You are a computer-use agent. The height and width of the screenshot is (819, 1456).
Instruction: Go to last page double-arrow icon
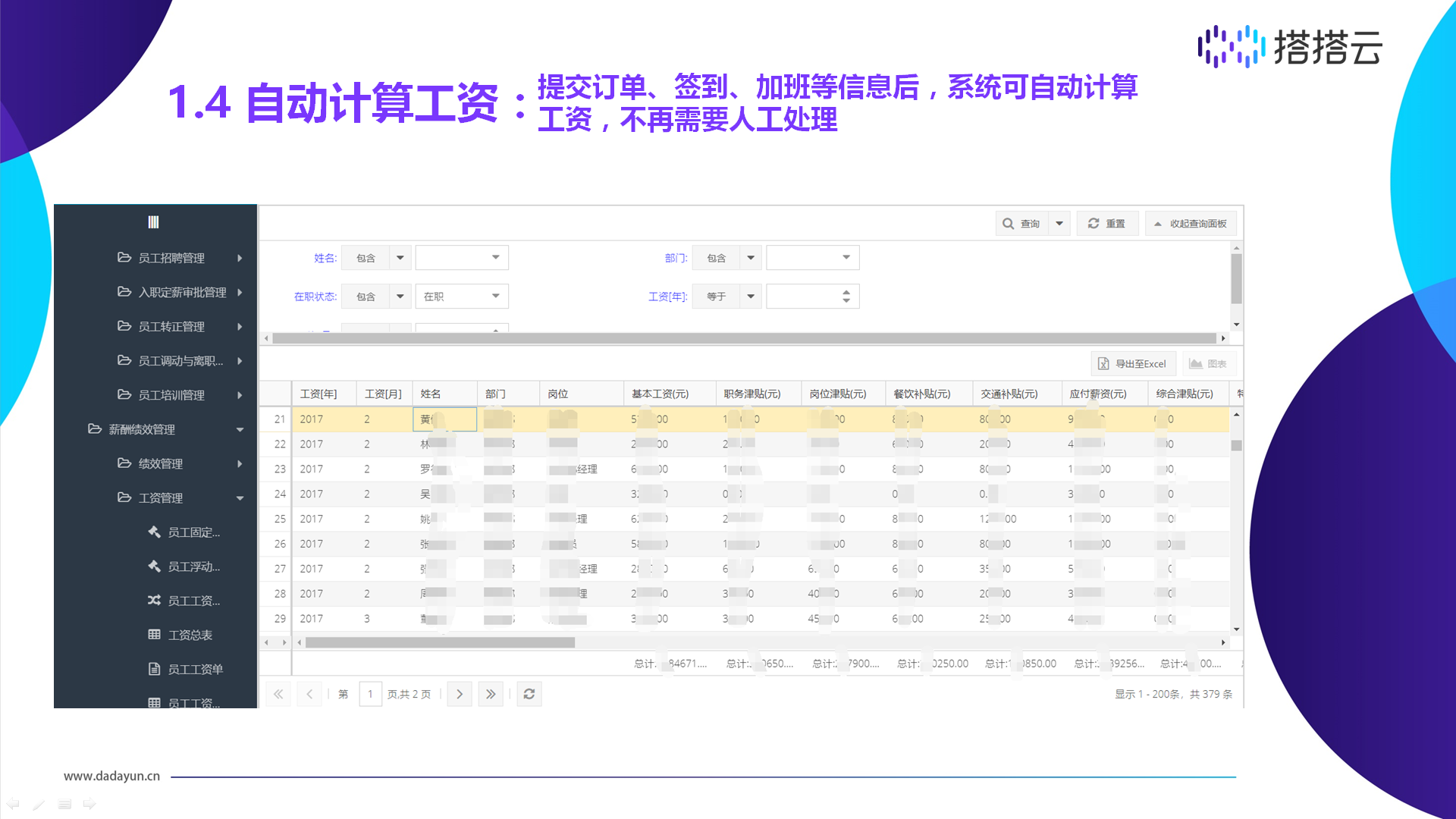[491, 694]
